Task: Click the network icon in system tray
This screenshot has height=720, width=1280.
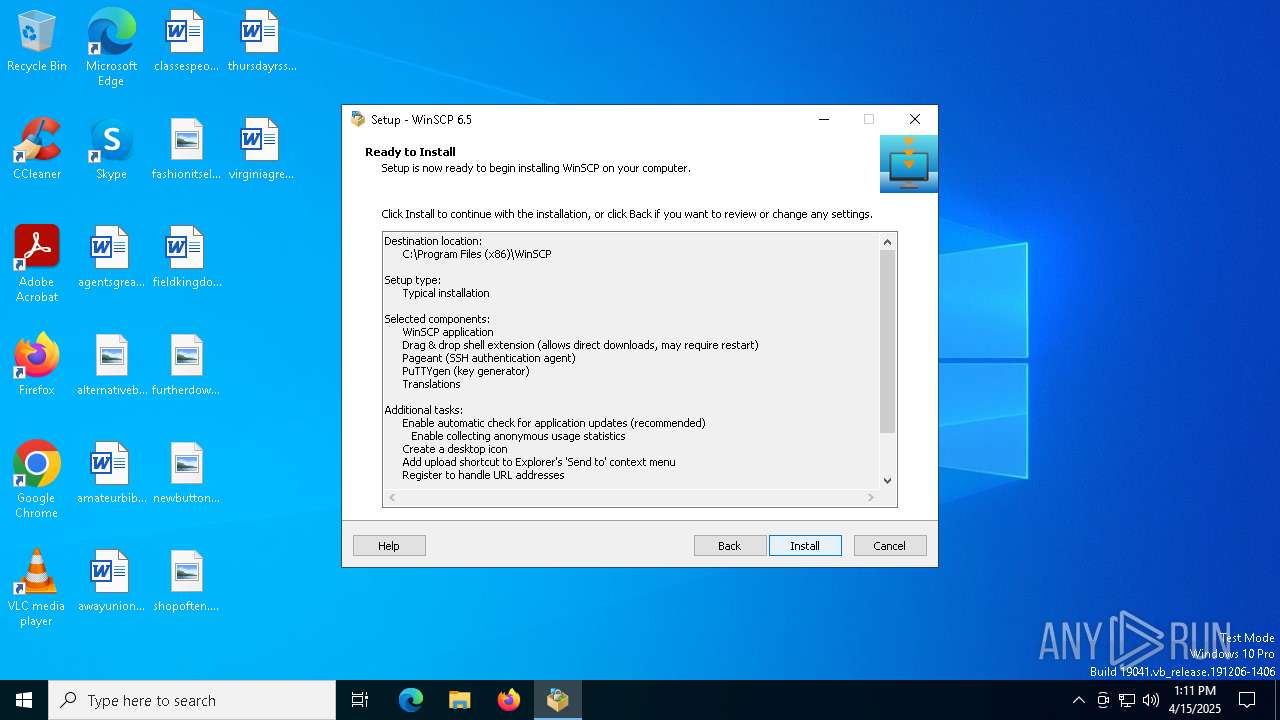Action: (1127, 700)
